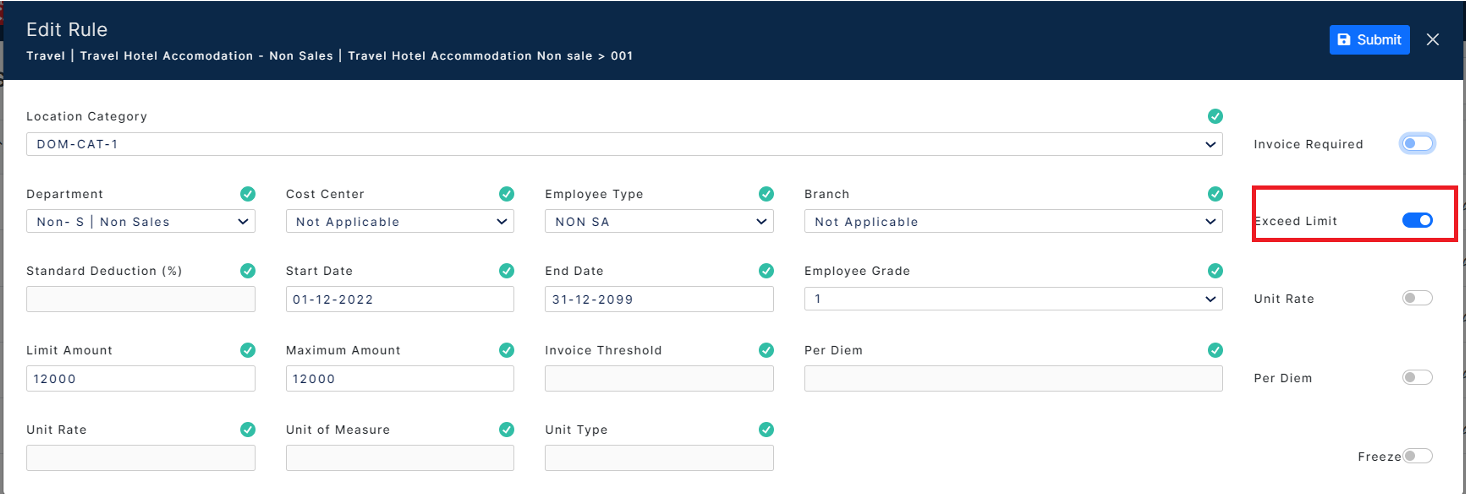Viewport: 1466px width, 495px height.
Task: Click green check icon beside Invoice Threshold
Action: click(766, 350)
